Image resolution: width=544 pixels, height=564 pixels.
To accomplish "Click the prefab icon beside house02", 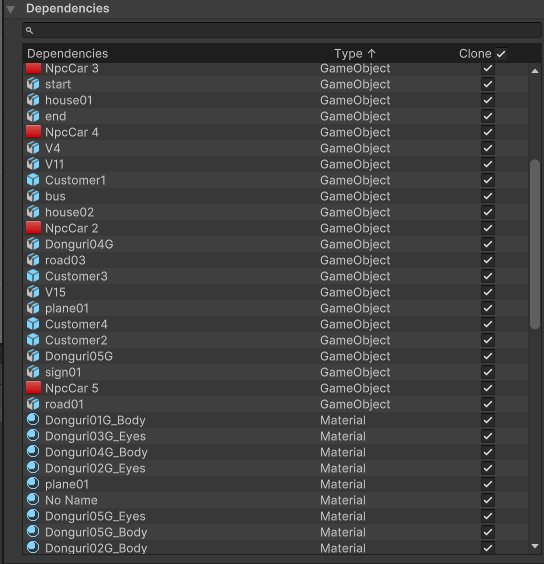I will coord(33,212).
